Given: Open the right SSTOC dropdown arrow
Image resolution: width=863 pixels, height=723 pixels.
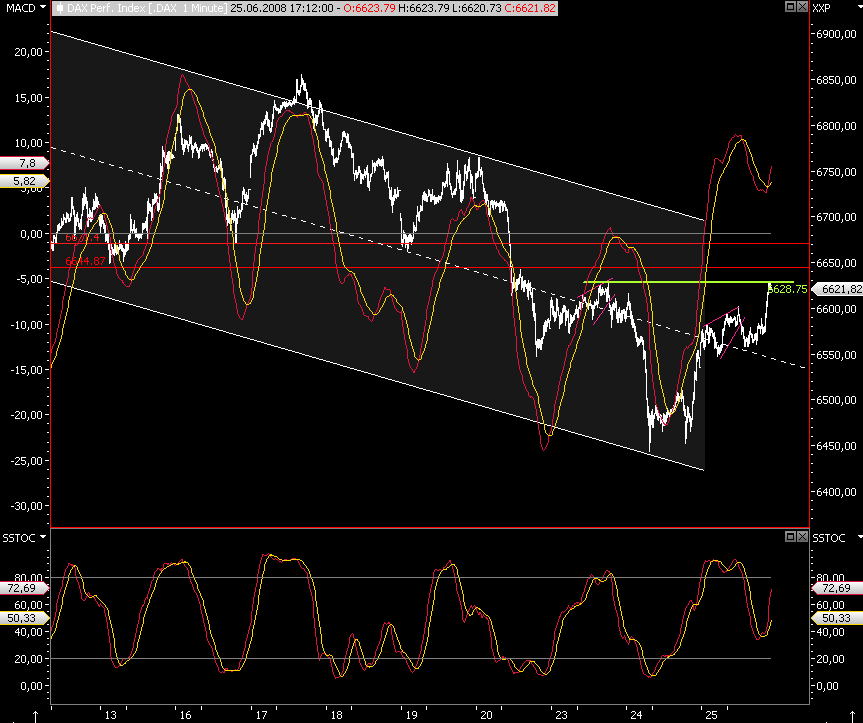Looking at the screenshot, I should pyautogui.click(x=860, y=536).
